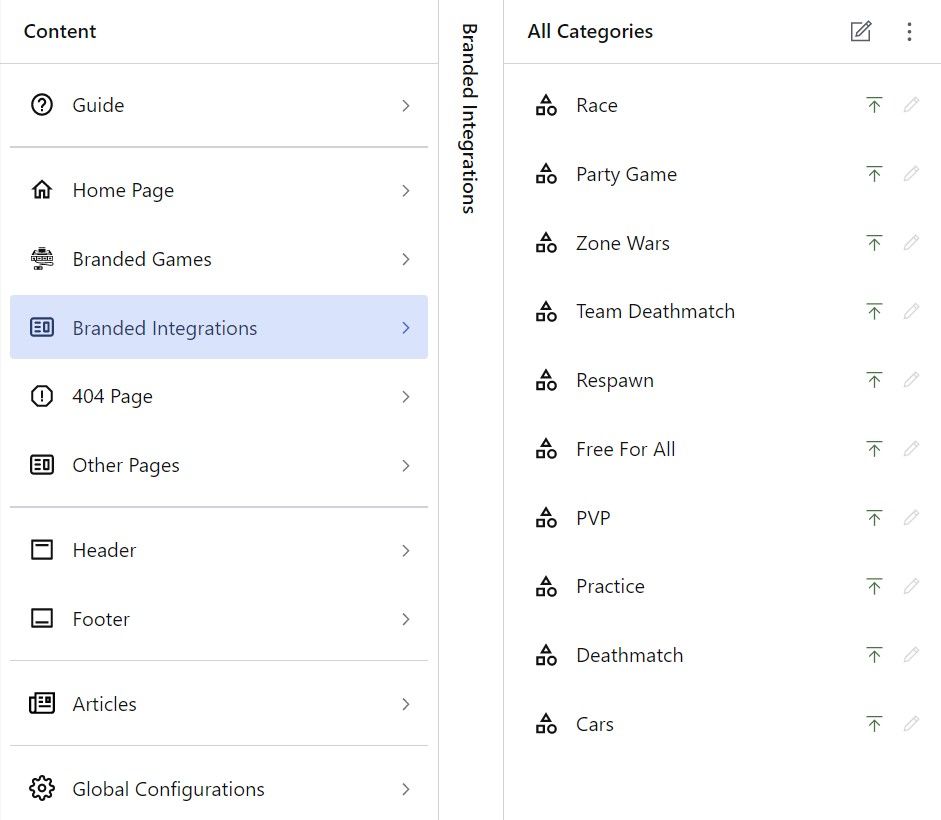Click the move-to-top arrow for Race
The image size is (941, 820).
tap(874, 105)
